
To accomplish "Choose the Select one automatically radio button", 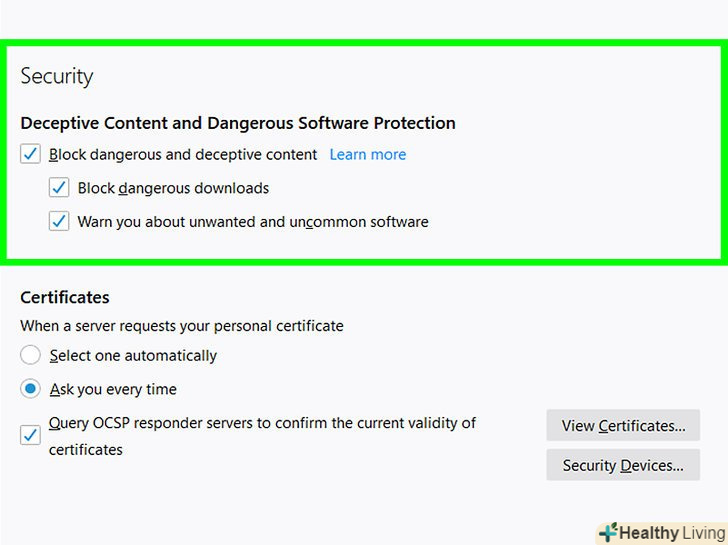I will coord(31,356).
